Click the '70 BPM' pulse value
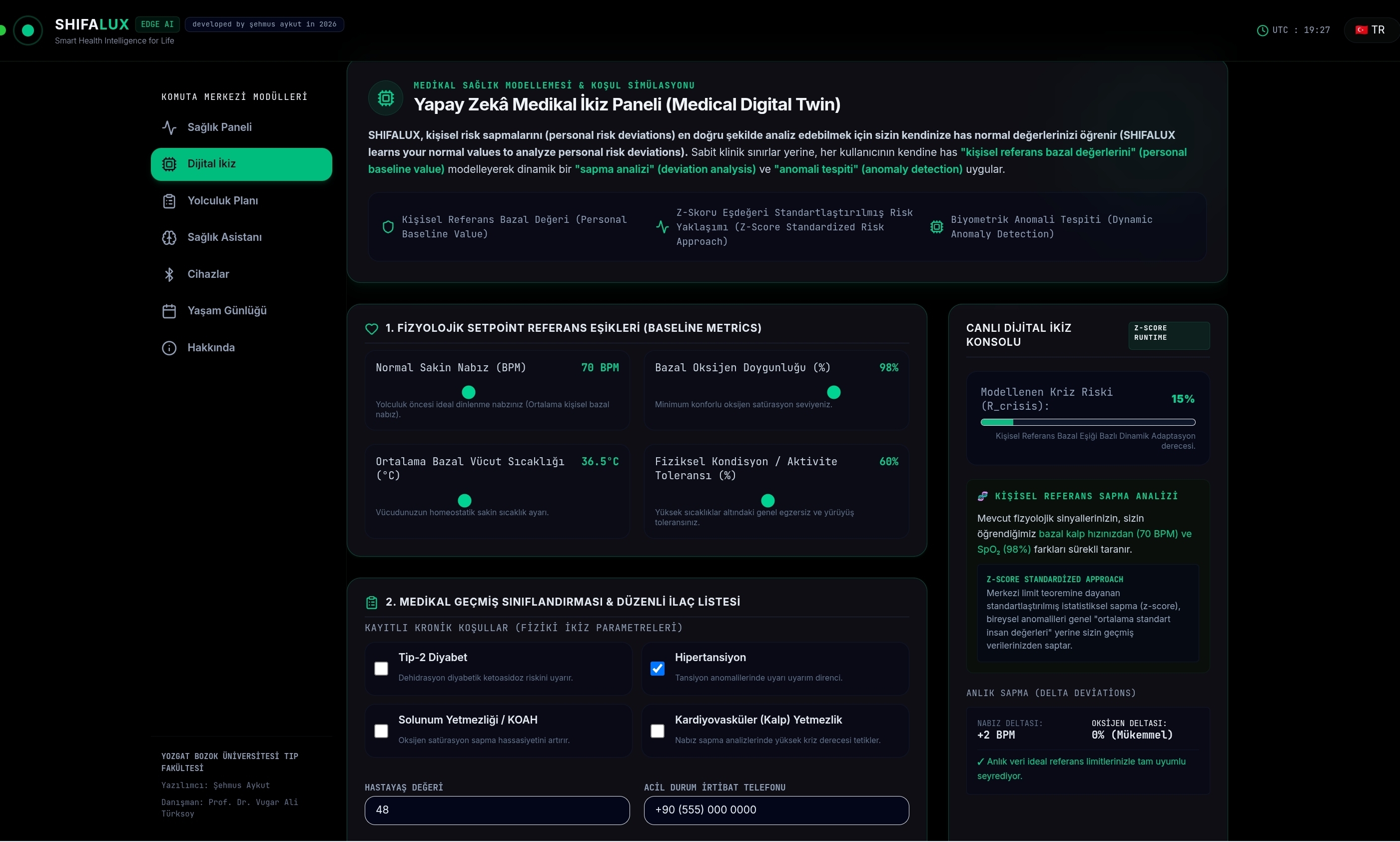The width and height of the screenshot is (1400, 842). click(600, 368)
